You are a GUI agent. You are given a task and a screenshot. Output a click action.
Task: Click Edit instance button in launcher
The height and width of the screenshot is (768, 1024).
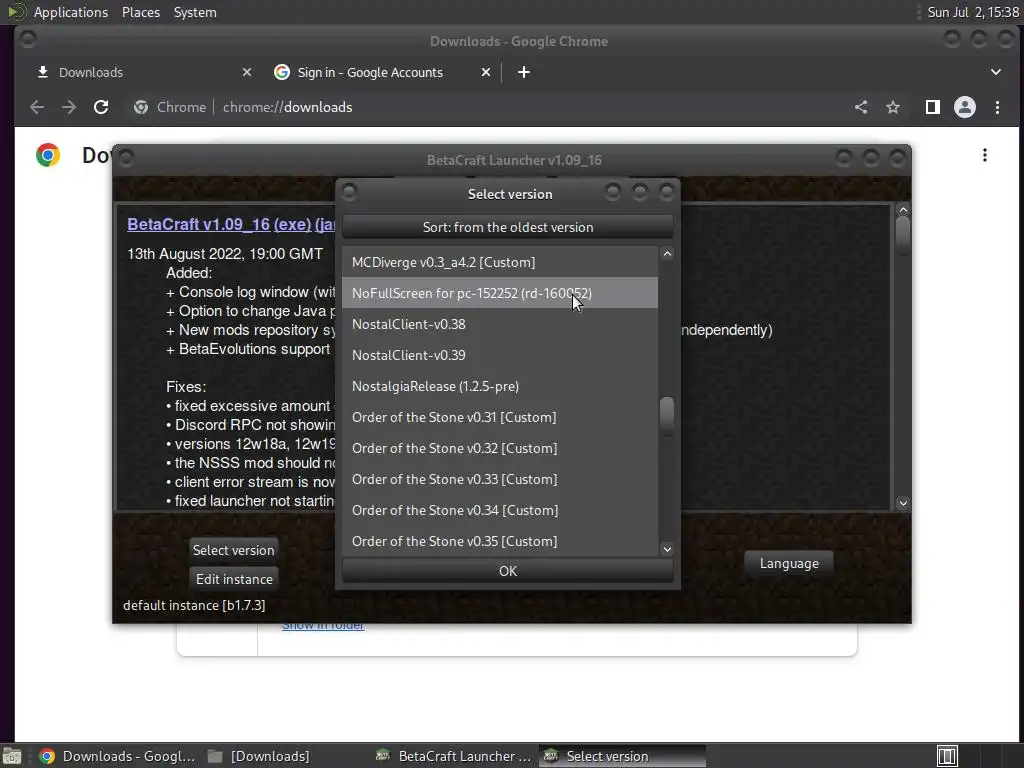click(234, 579)
